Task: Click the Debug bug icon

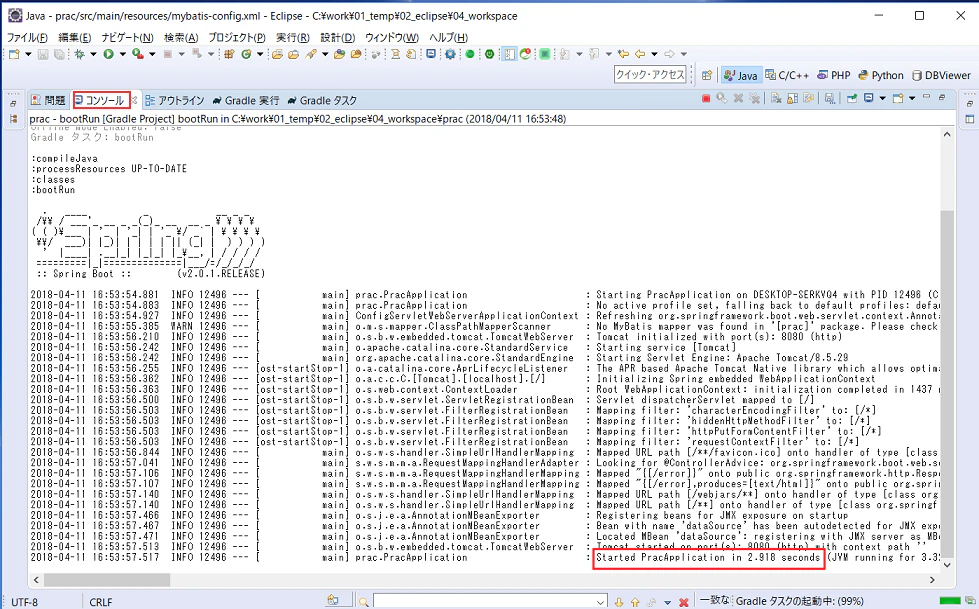Action: point(79,54)
